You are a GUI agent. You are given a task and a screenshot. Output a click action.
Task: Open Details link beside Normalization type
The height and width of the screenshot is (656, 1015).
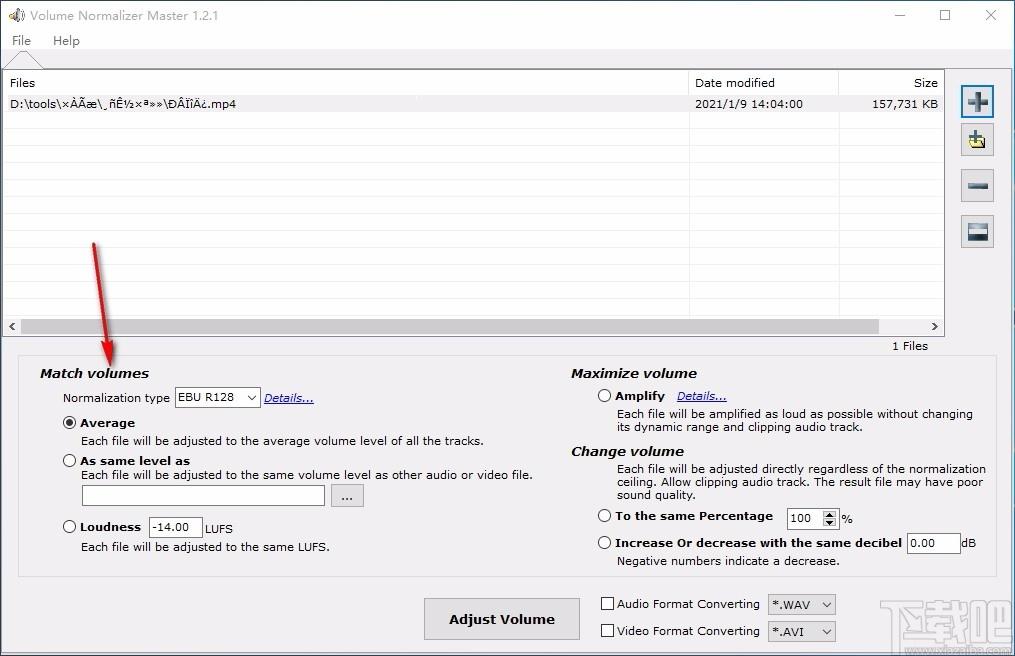coord(289,398)
